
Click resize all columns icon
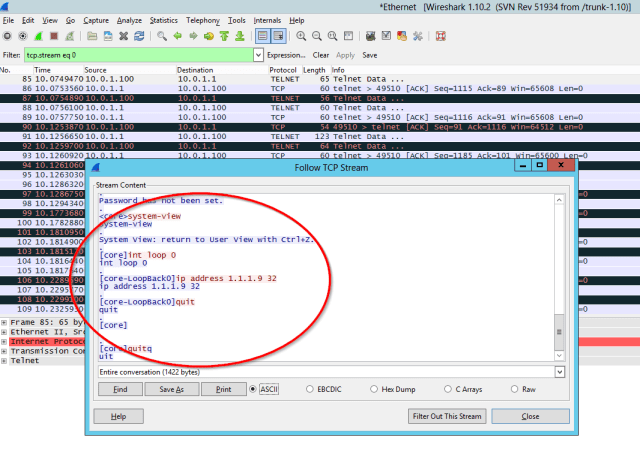click(348, 36)
